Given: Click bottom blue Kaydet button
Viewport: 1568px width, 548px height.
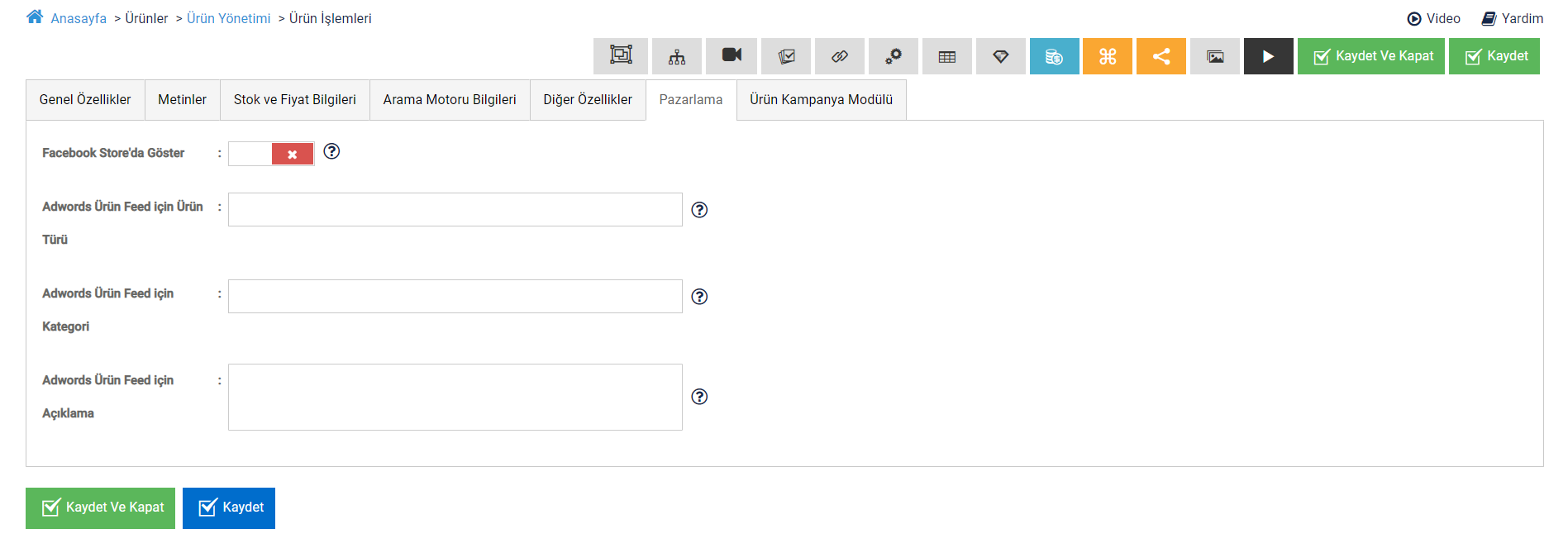Looking at the screenshot, I should [229, 507].
